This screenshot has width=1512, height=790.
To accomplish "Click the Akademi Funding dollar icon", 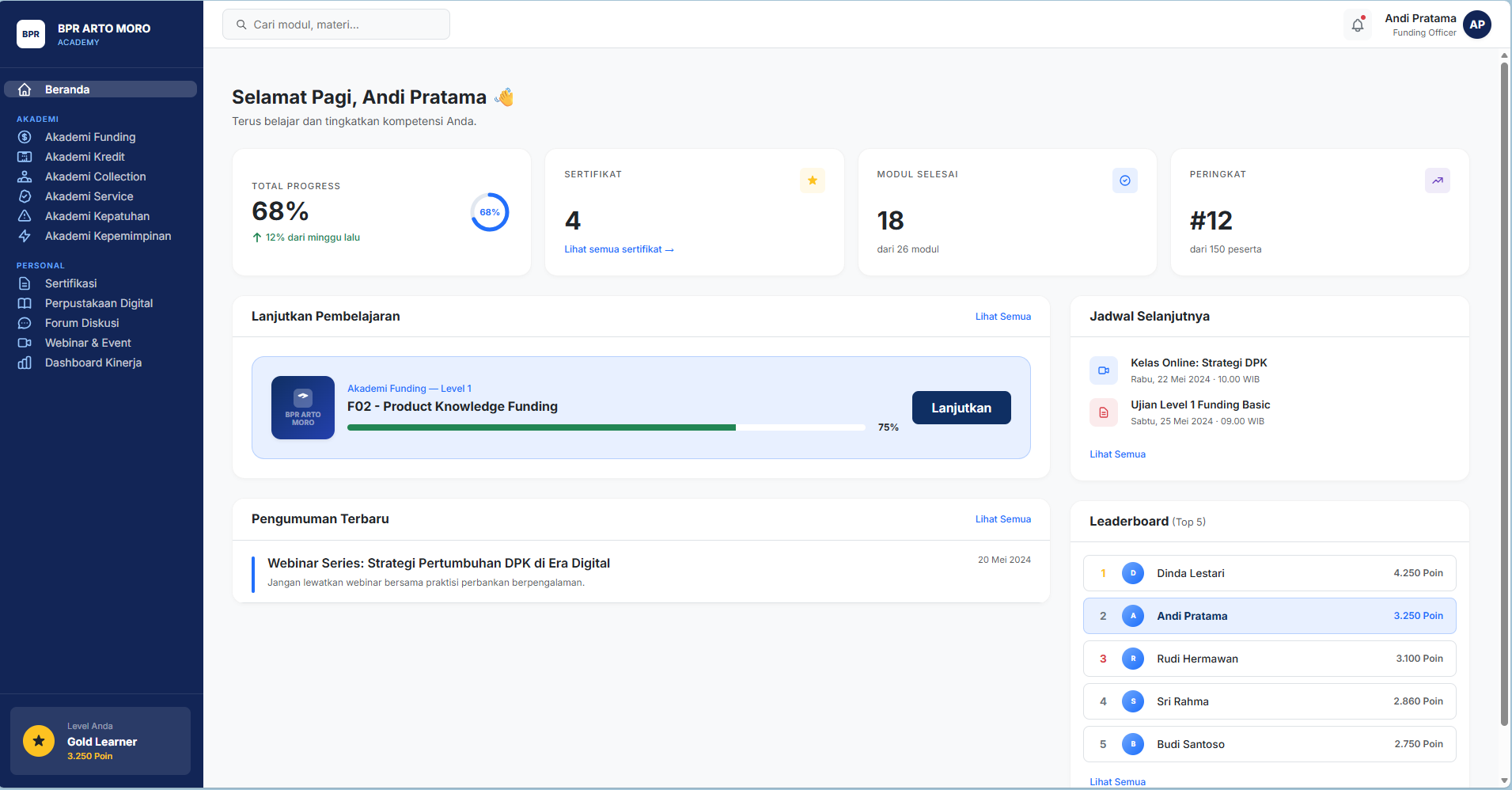I will [x=25, y=137].
